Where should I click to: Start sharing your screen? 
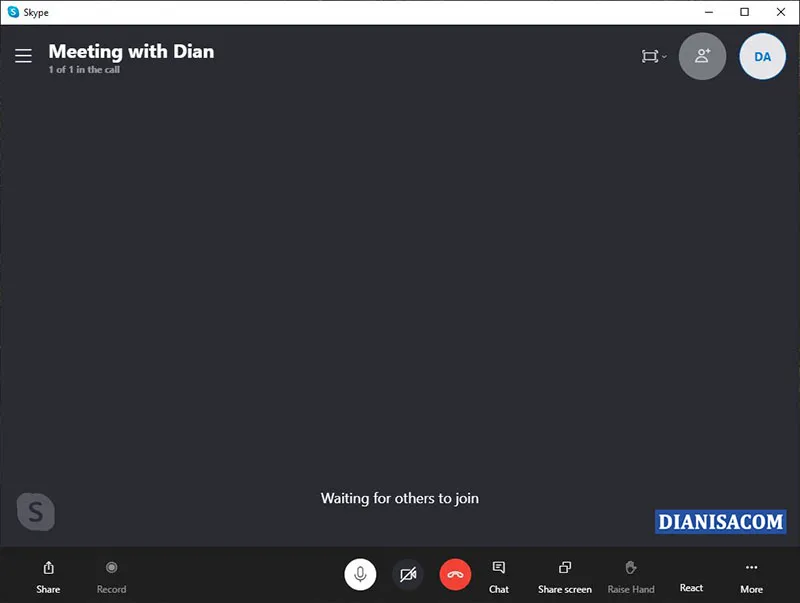[564, 575]
